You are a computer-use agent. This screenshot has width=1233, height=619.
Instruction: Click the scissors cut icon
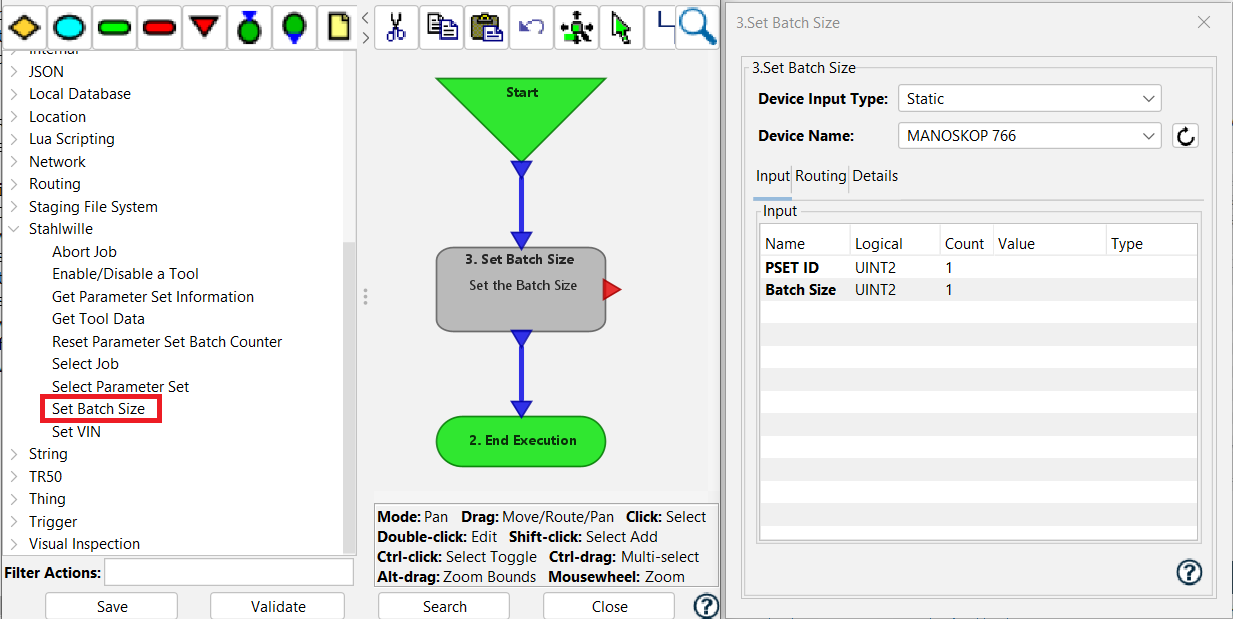[395, 27]
